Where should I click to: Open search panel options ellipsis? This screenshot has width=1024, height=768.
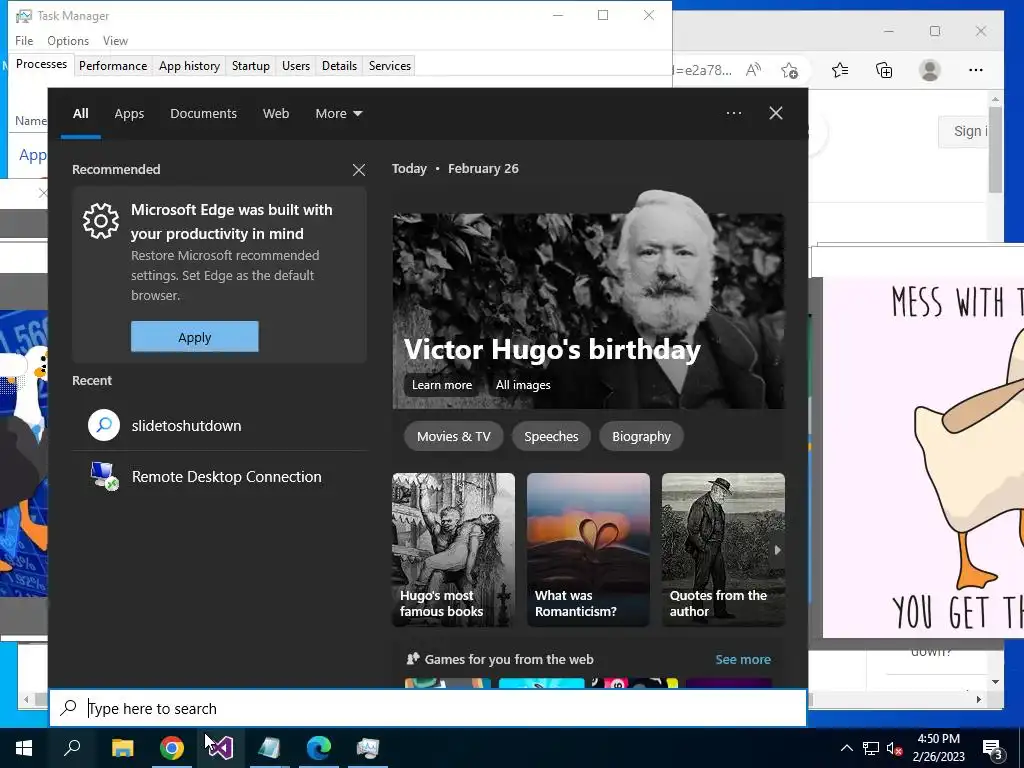pyautogui.click(x=734, y=113)
